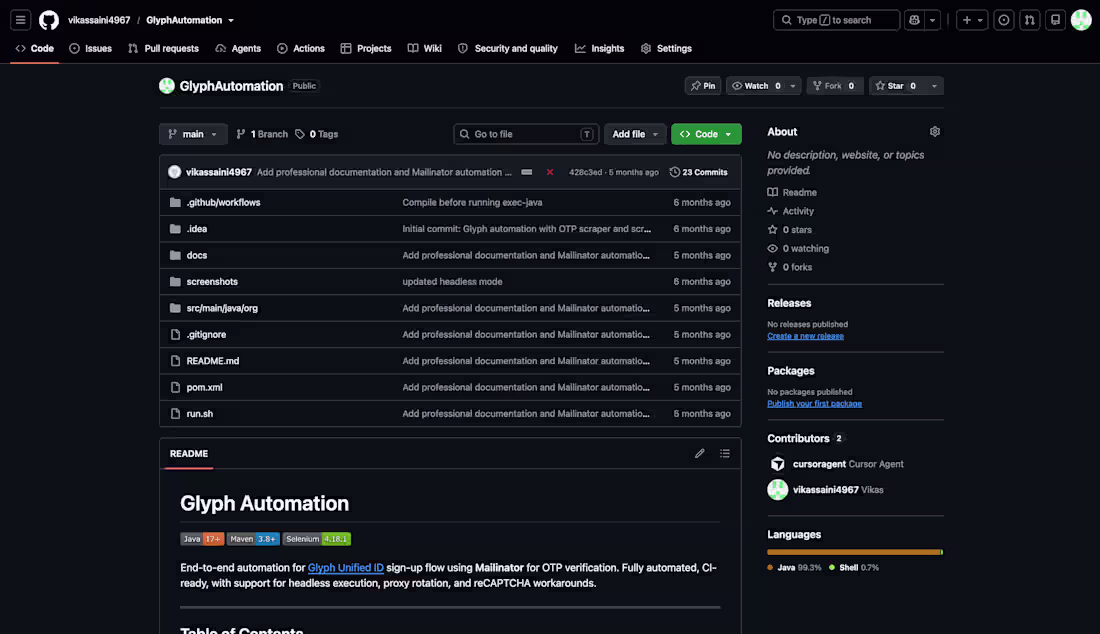Viewport: 1100px width, 634px height.
Task: View failed check status red X
Action: [550, 172]
